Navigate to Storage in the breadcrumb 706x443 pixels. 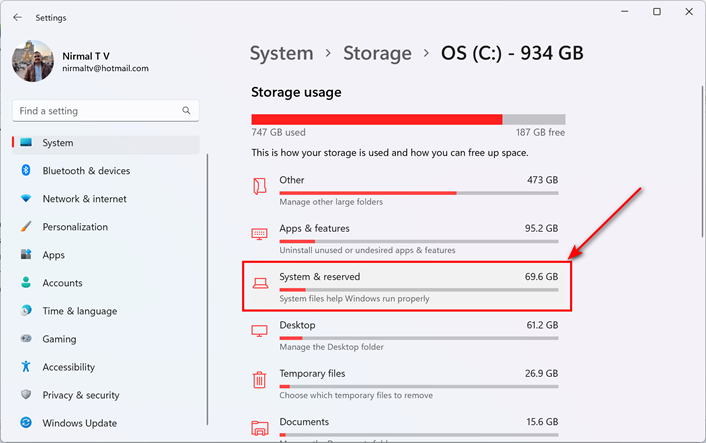377,53
